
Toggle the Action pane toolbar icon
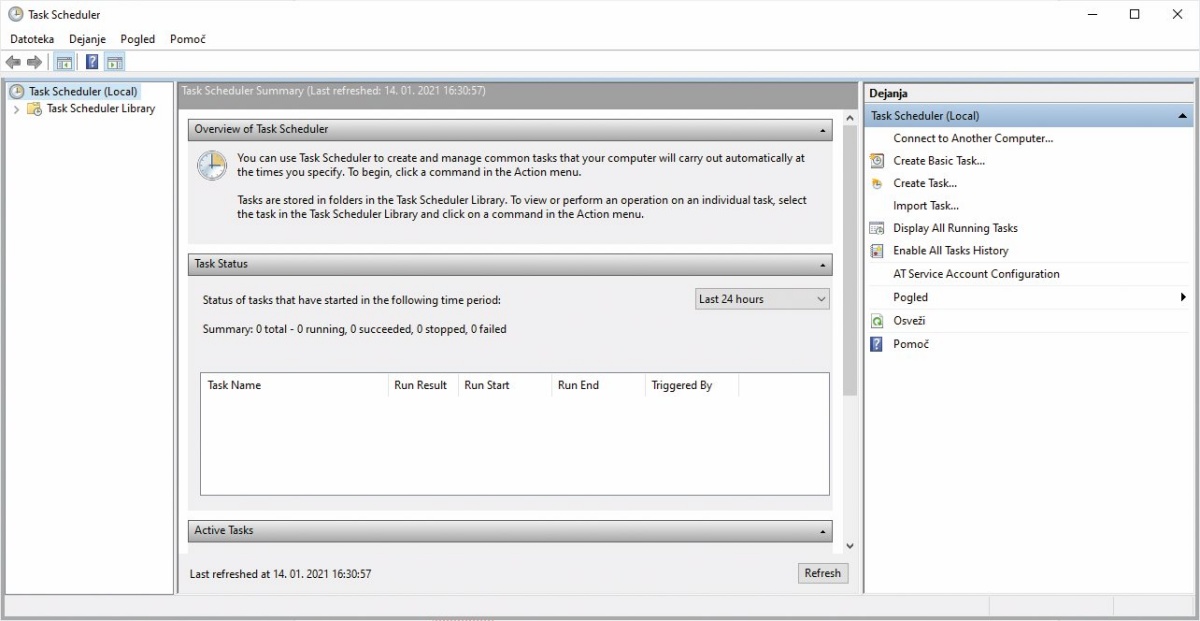point(114,62)
